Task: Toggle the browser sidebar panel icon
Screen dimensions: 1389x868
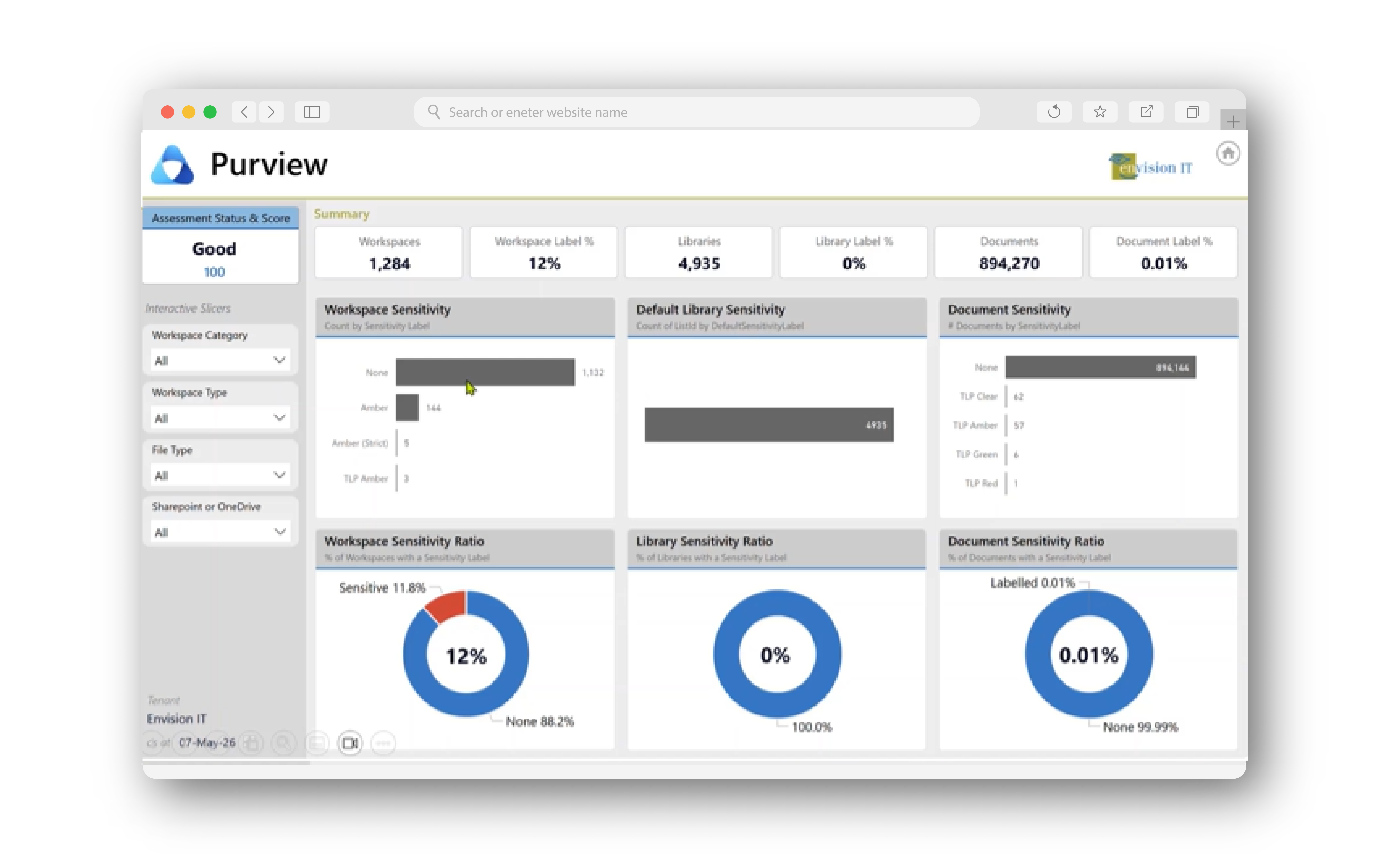Action: [312, 112]
